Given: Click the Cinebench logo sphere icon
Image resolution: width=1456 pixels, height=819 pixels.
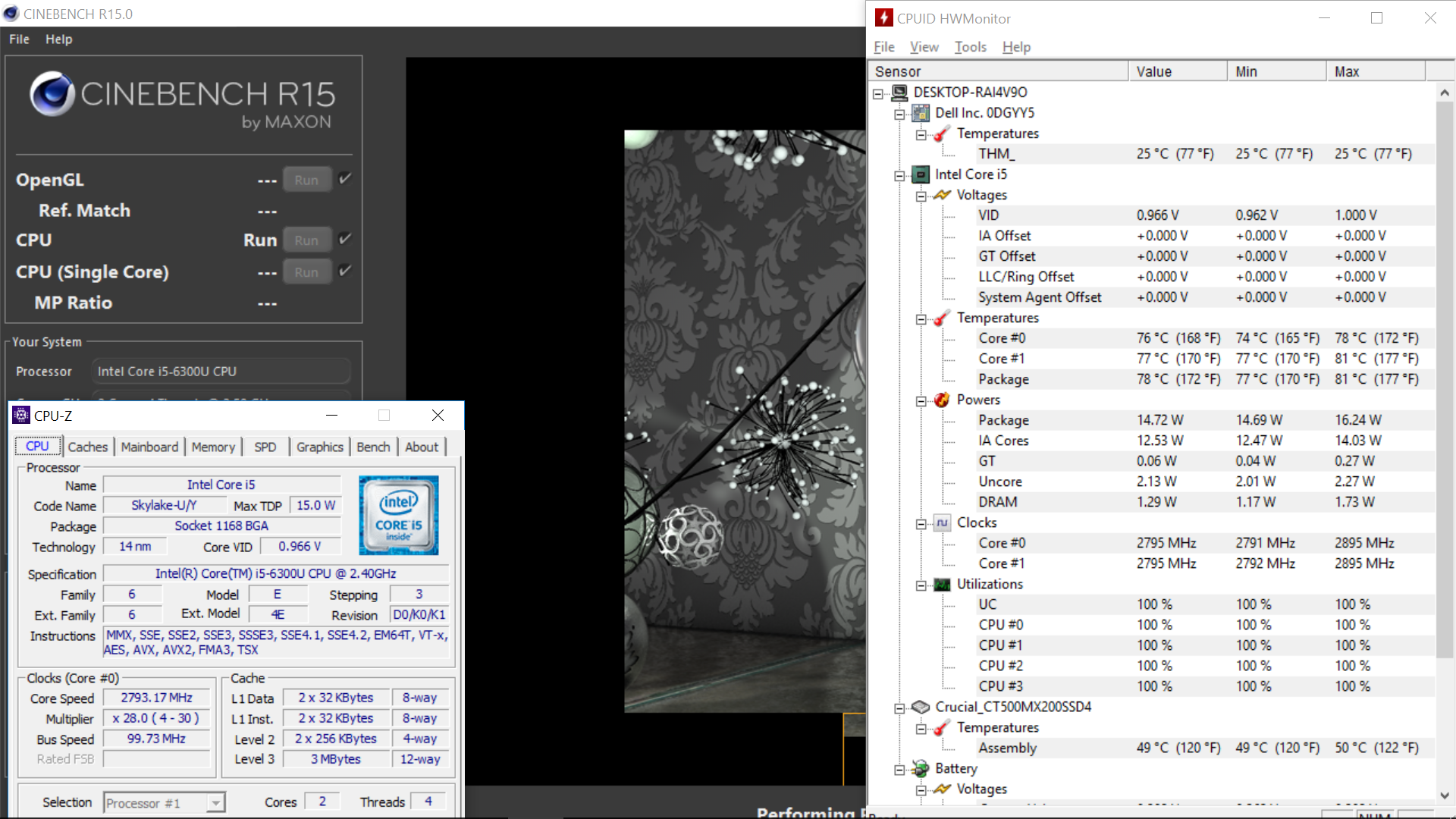Looking at the screenshot, I should click(x=52, y=94).
